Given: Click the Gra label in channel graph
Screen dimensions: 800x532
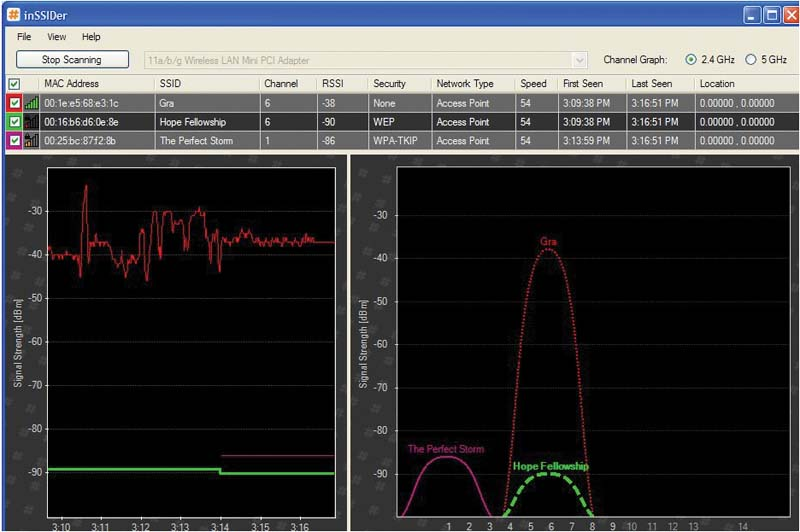Looking at the screenshot, I should [x=547, y=241].
